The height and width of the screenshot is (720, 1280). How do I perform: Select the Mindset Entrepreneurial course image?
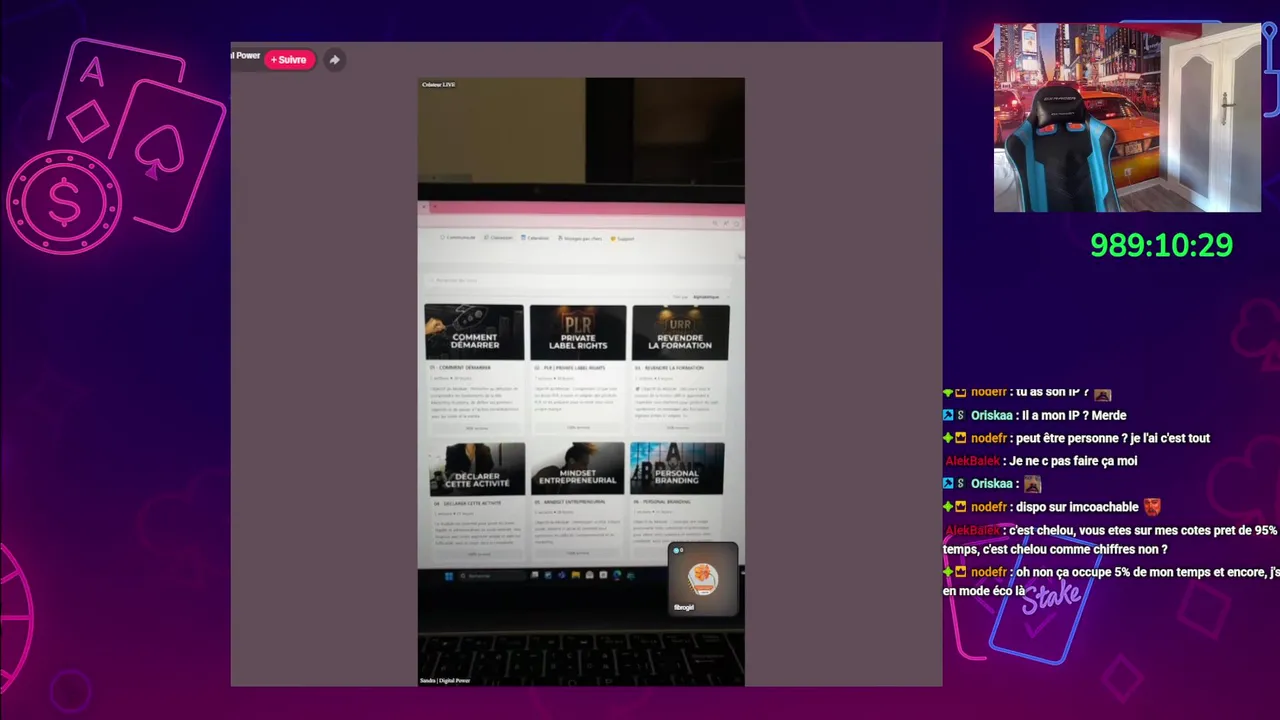pos(577,468)
